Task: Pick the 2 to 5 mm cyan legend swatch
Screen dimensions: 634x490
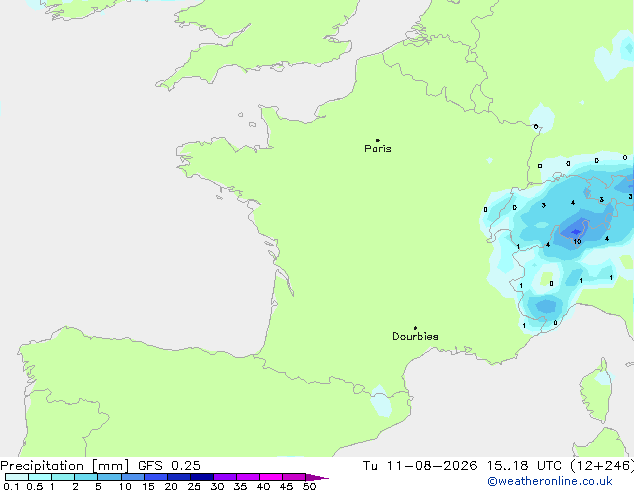Action: pyautogui.click(x=86, y=477)
